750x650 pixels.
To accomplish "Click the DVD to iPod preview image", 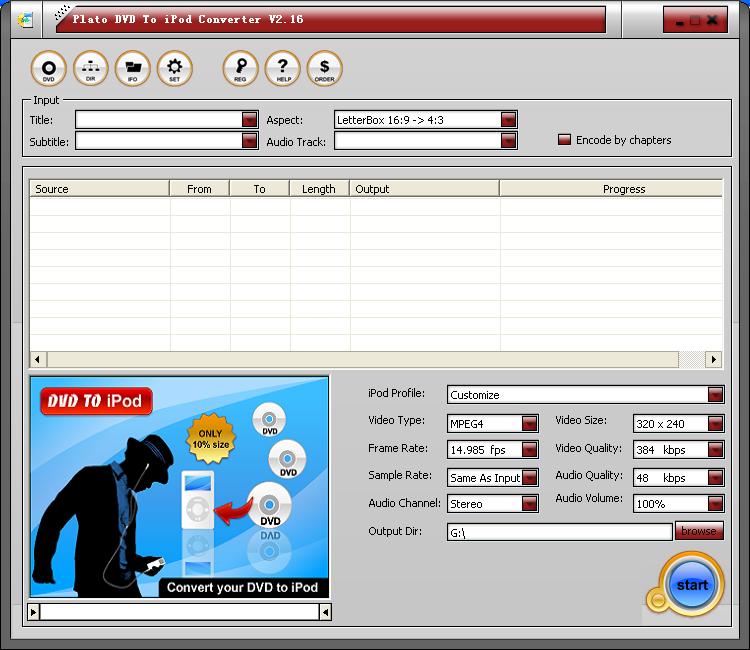I will [179, 487].
